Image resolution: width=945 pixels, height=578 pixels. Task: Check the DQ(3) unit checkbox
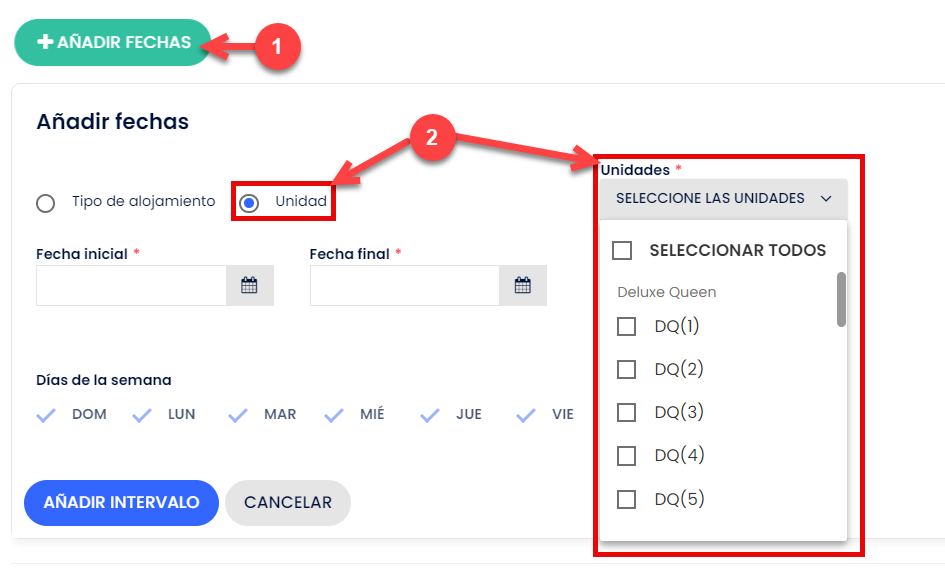click(x=627, y=413)
